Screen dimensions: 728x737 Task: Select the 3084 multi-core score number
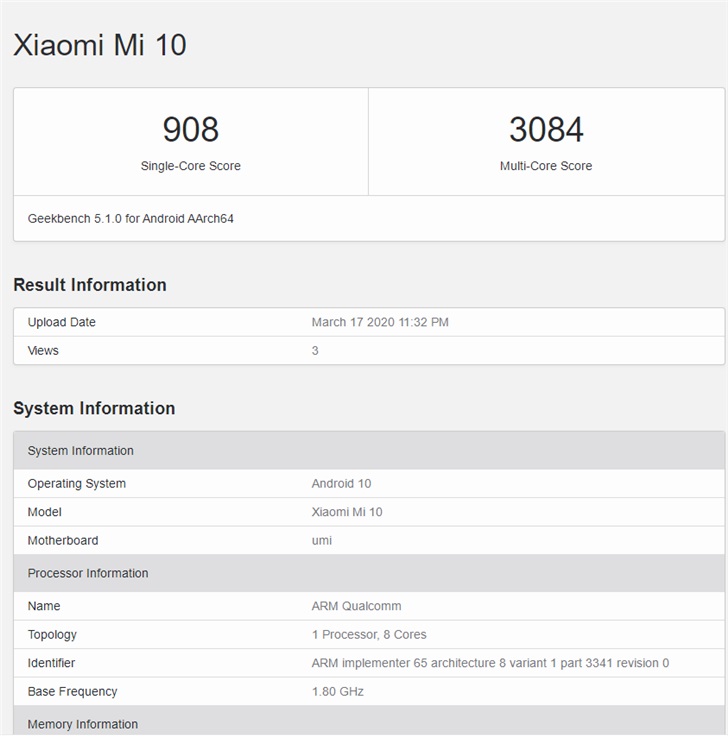[546, 129]
